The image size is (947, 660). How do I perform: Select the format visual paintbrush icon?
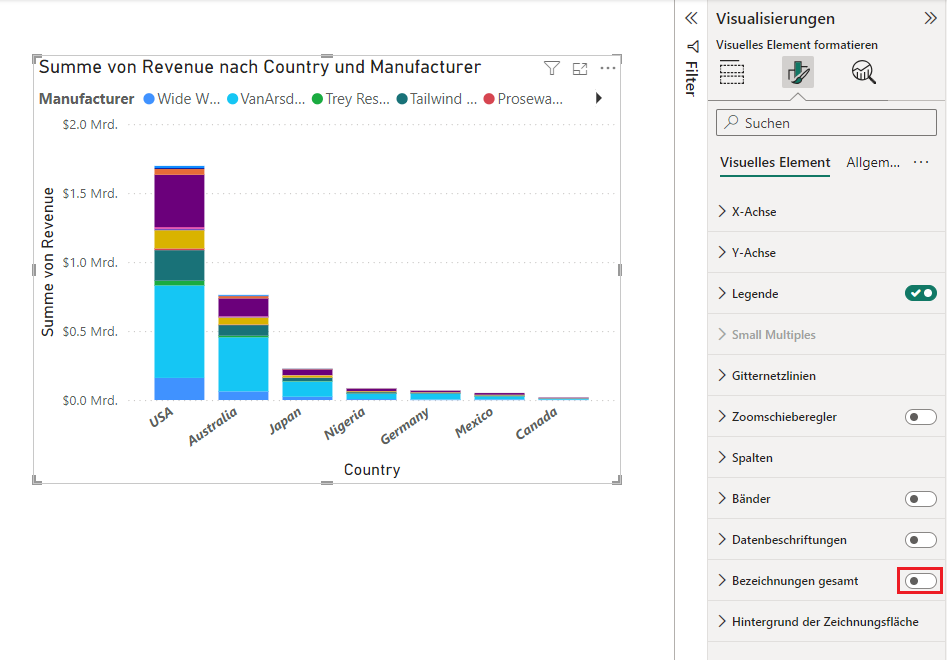click(798, 73)
